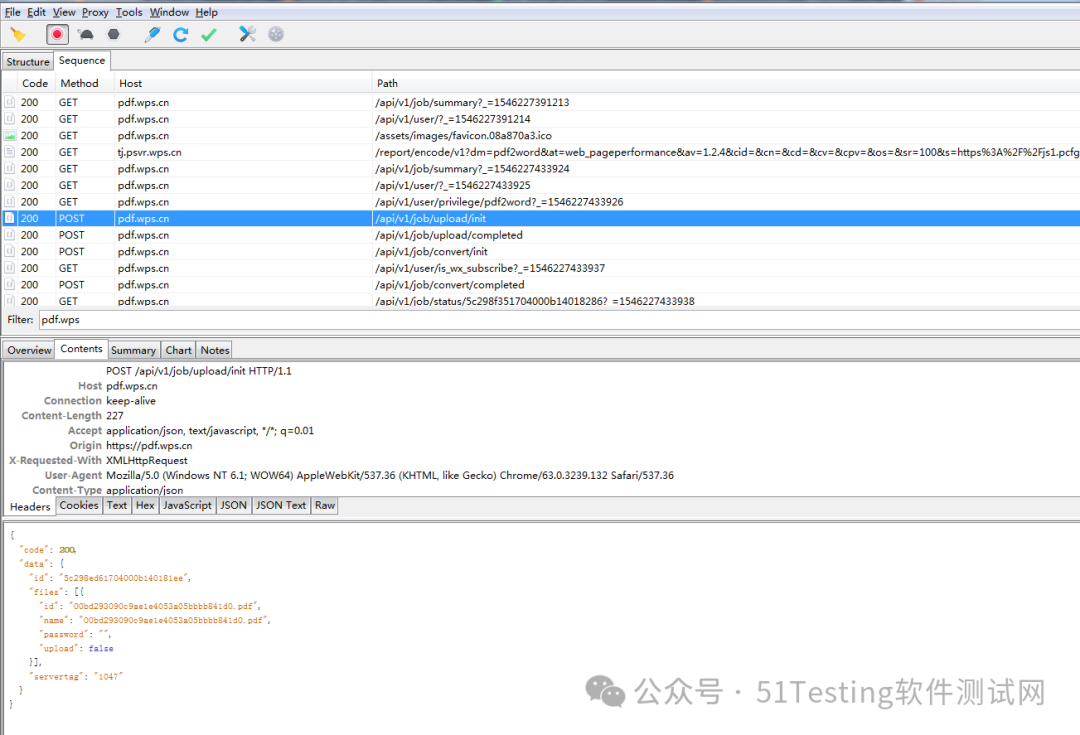Select the /api/v1/job/convert/completed row
The width and height of the screenshot is (1080, 735).
click(541, 284)
